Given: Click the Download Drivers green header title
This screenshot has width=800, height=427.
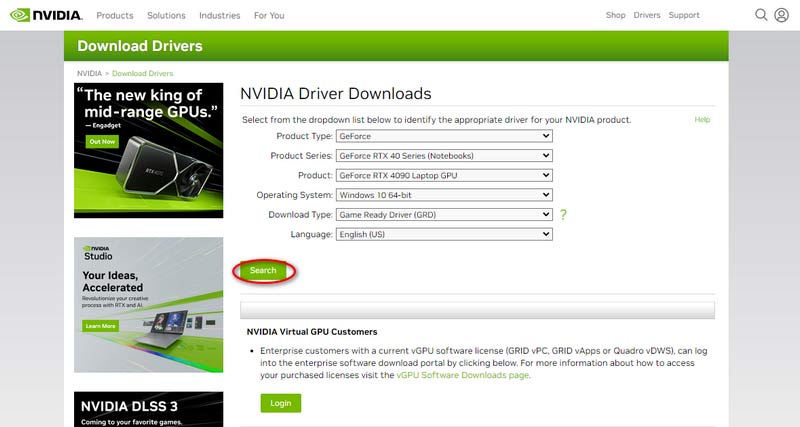Looking at the screenshot, I should tap(140, 46).
